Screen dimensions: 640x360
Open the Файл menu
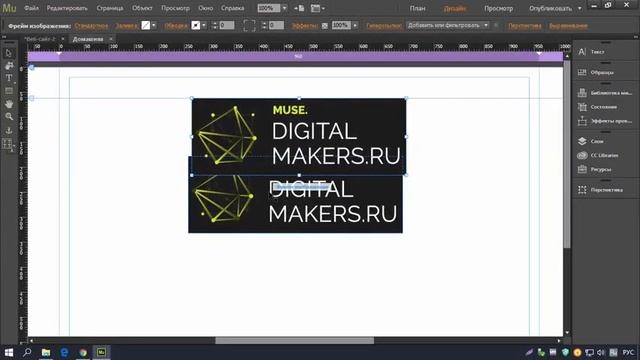(x=31, y=8)
